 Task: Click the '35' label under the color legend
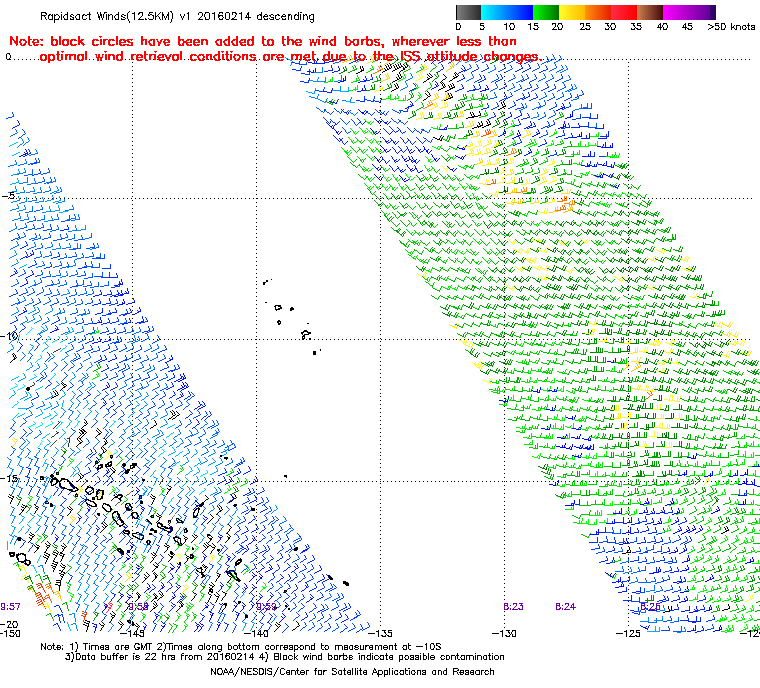(636, 27)
